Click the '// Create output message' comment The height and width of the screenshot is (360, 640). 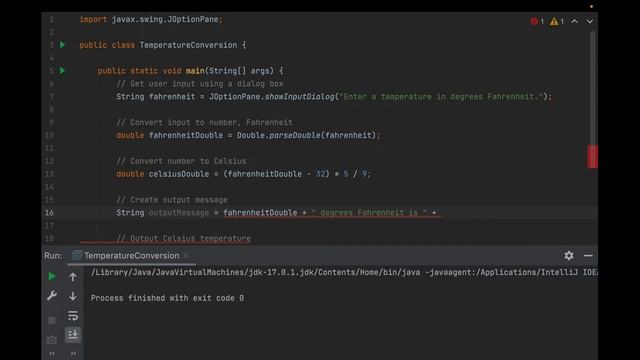(172, 200)
